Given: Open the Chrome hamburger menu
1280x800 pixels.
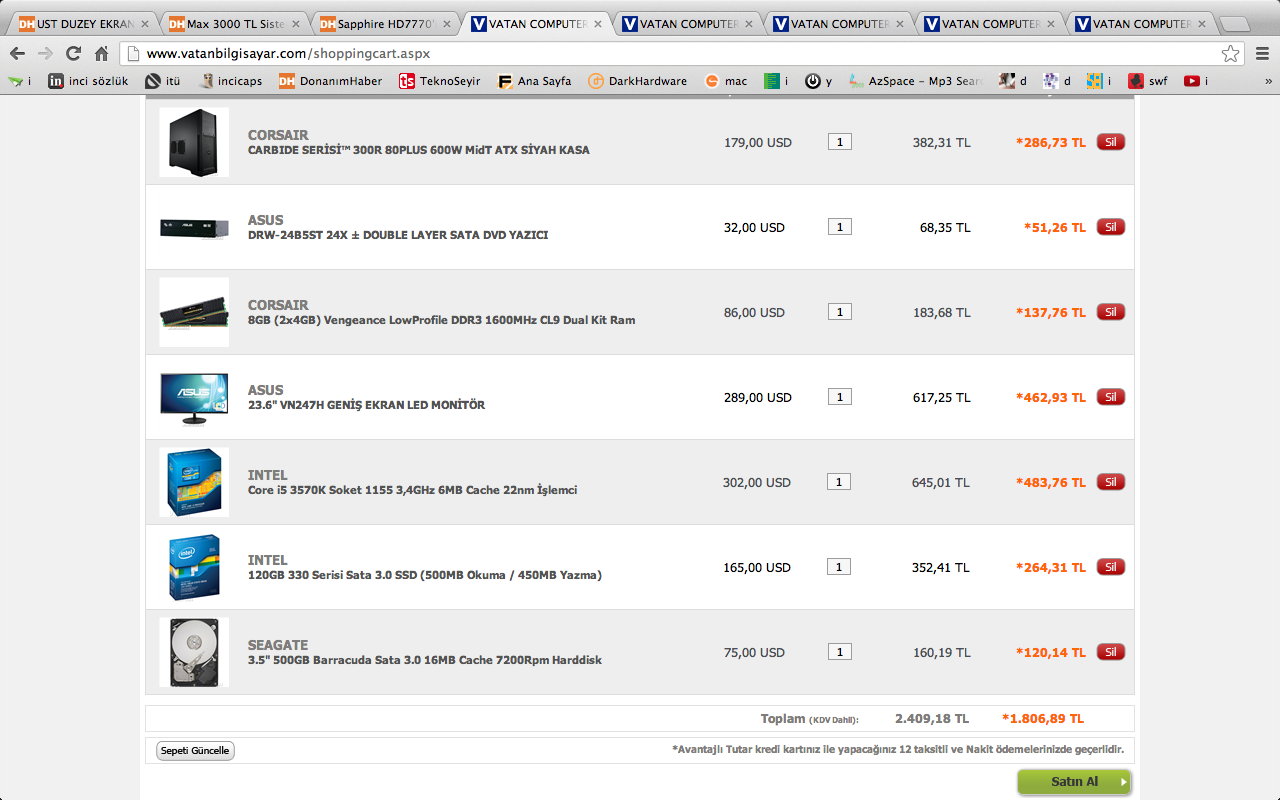Looking at the screenshot, I should [1261, 54].
